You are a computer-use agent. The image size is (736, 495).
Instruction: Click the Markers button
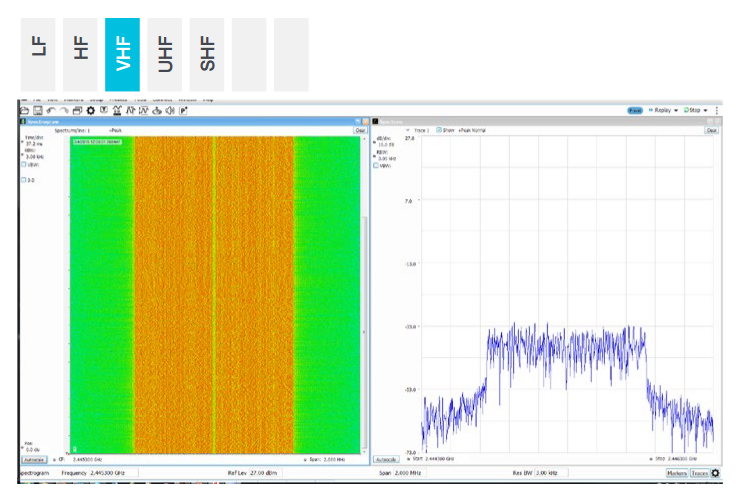(676, 473)
